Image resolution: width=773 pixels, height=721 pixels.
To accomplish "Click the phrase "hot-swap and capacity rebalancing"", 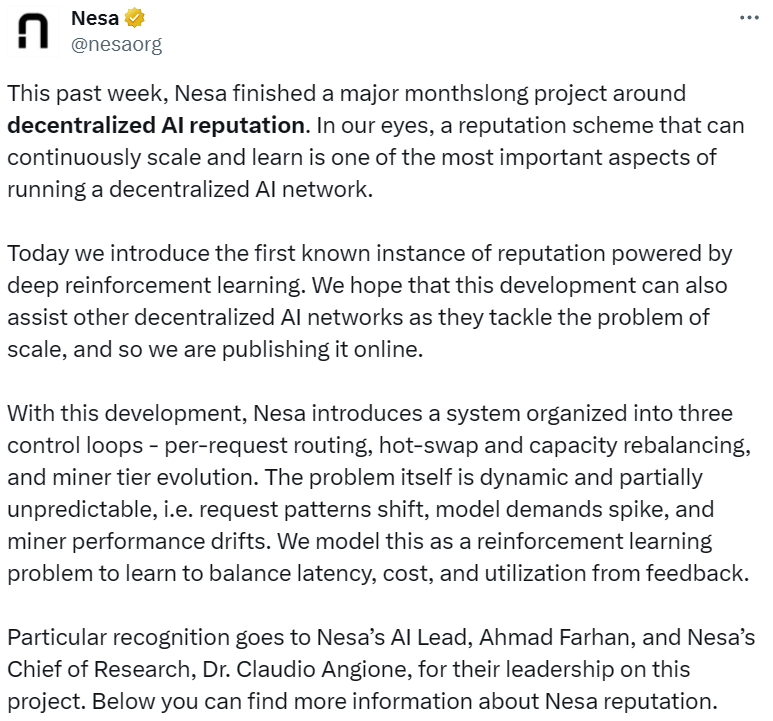I will tap(576, 444).
